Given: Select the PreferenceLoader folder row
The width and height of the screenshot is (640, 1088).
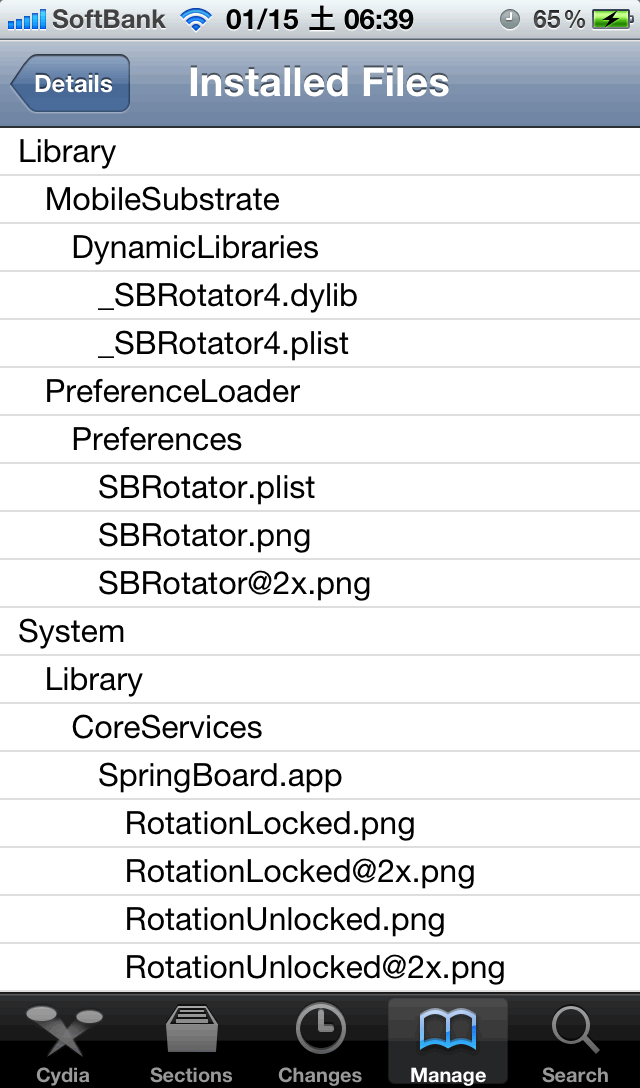Looking at the screenshot, I should (172, 392).
